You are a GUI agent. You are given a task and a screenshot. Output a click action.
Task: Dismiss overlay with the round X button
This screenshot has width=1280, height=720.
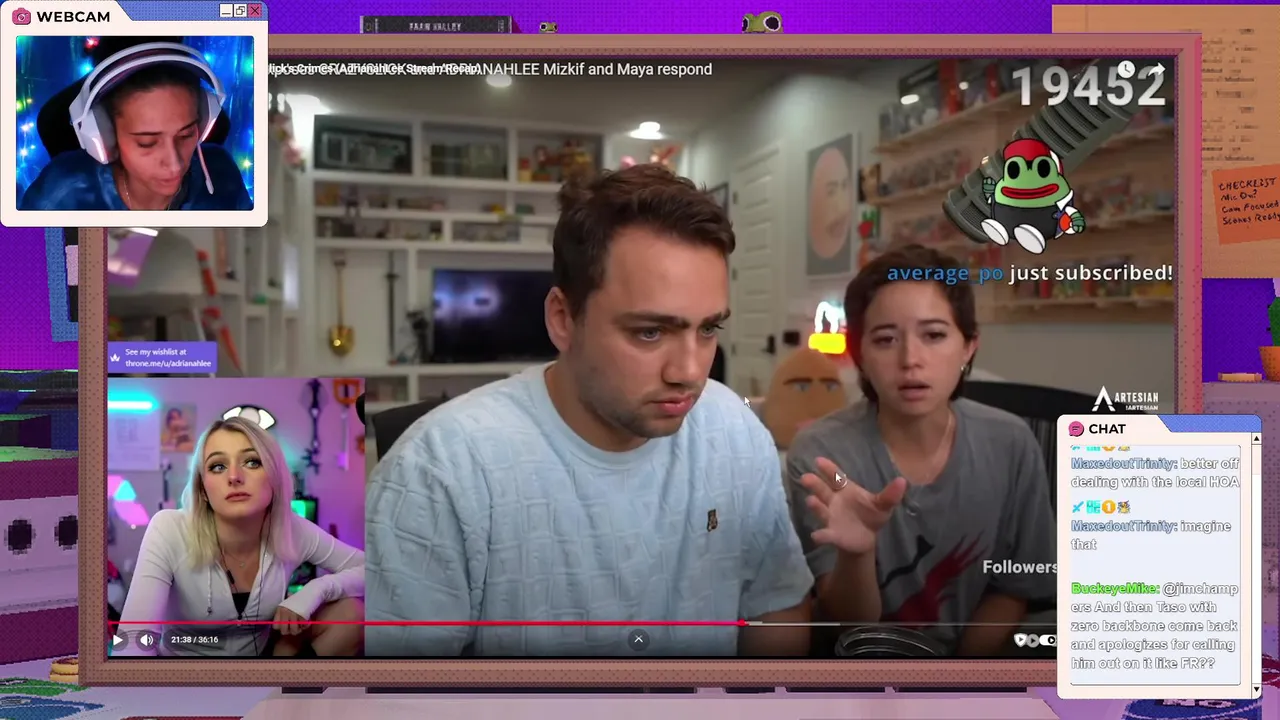tap(638, 639)
